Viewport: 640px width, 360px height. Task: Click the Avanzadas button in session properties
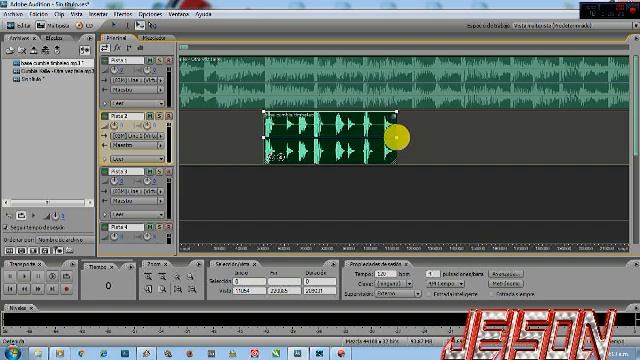coord(505,274)
